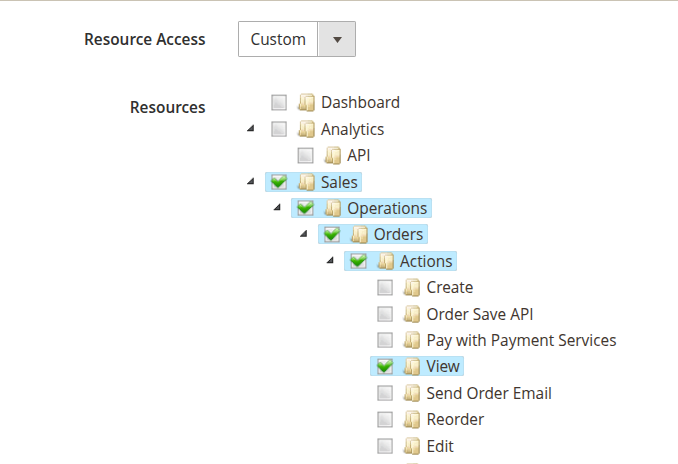Enable the Dashboard checkbox

tap(279, 102)
